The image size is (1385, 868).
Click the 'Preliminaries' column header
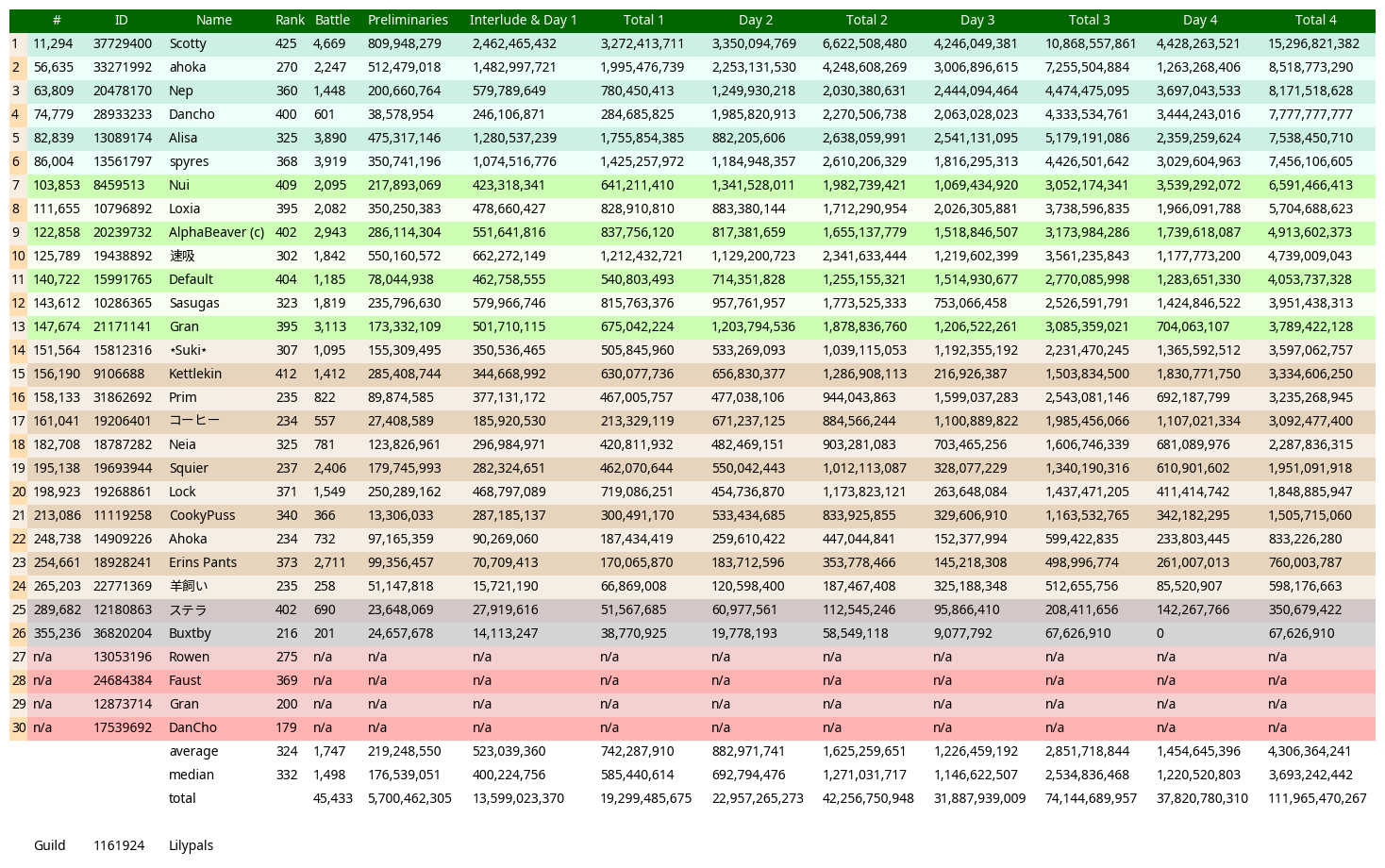pyautogui.click(x=408, y=20)
